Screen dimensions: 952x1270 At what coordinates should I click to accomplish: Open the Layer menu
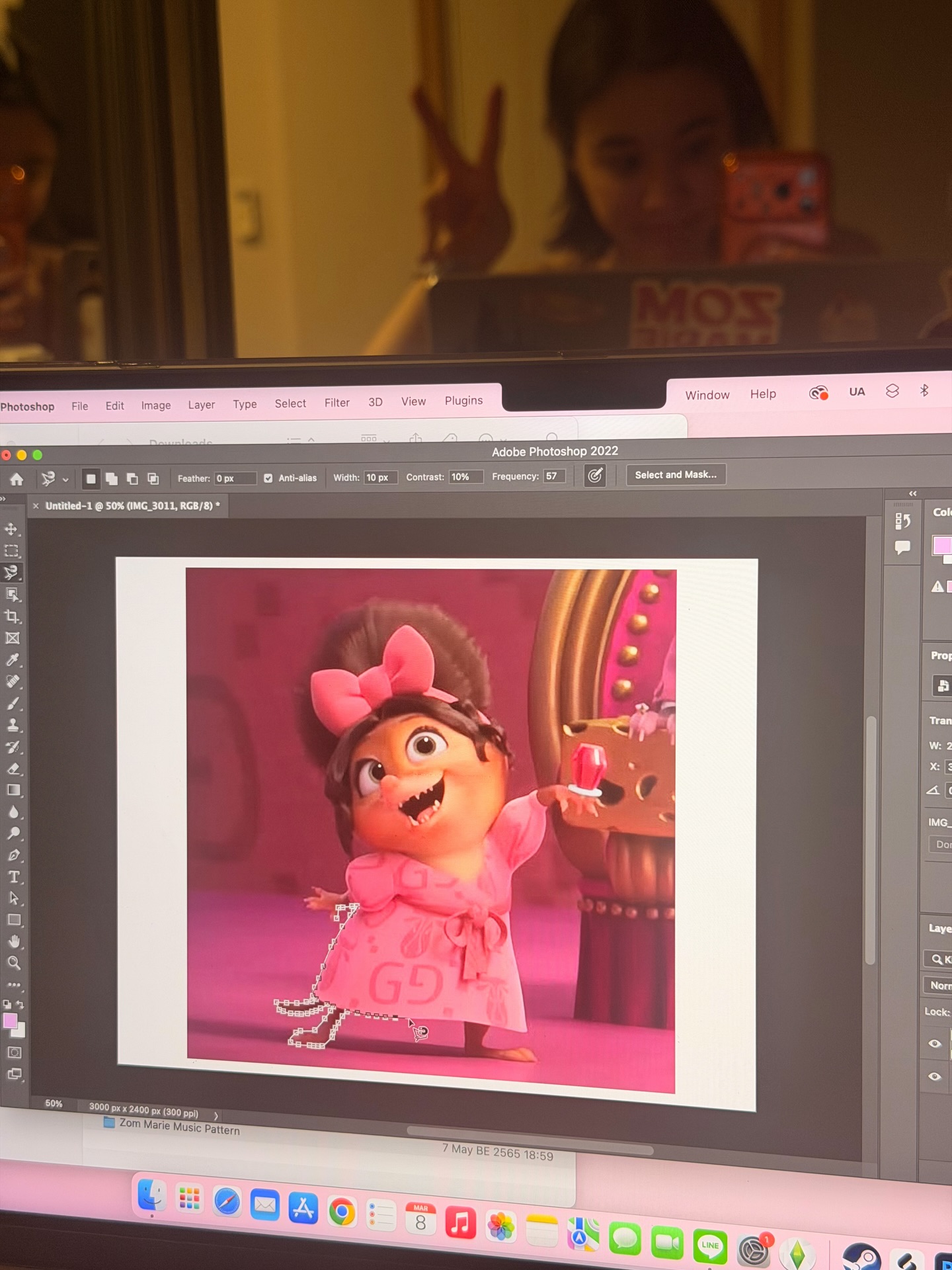201,405
